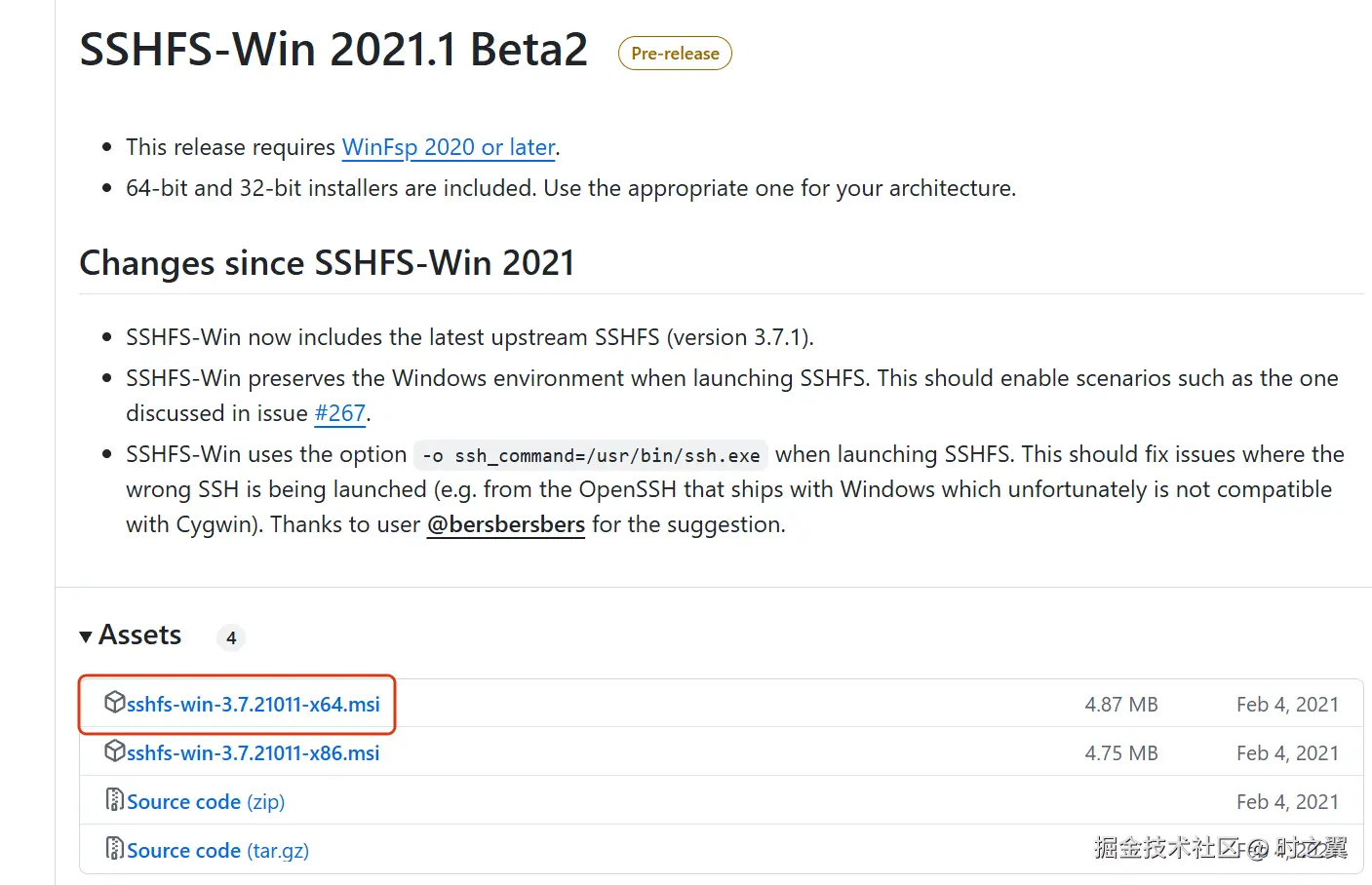Click the zip file icon beside Source code (zip)

point(114,800)
